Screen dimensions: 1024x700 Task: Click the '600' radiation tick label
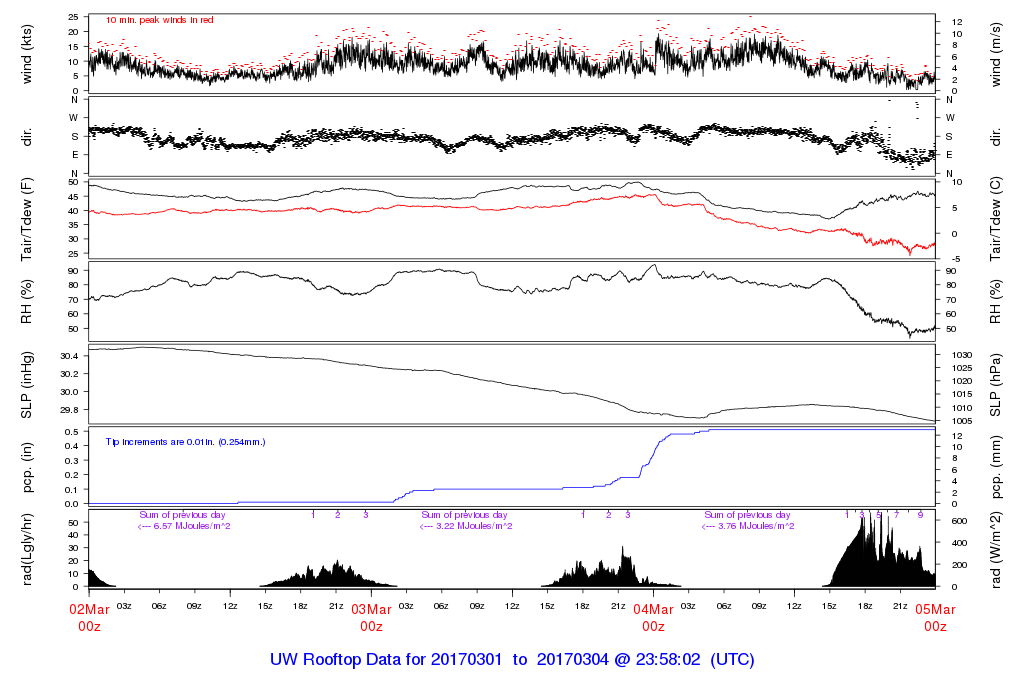pos(959,521)
